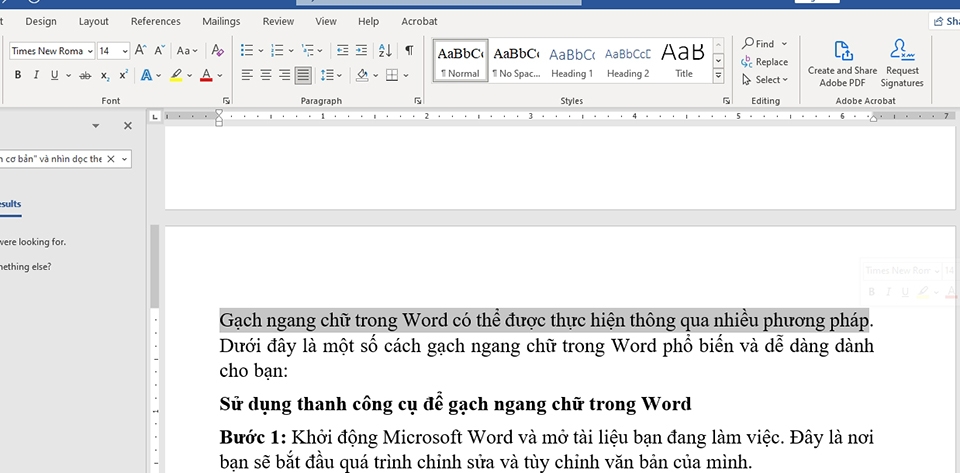Open the Paragraph settings dialog launcher
The height and width of the screenshot is (473, 960).
pos(418,100)
